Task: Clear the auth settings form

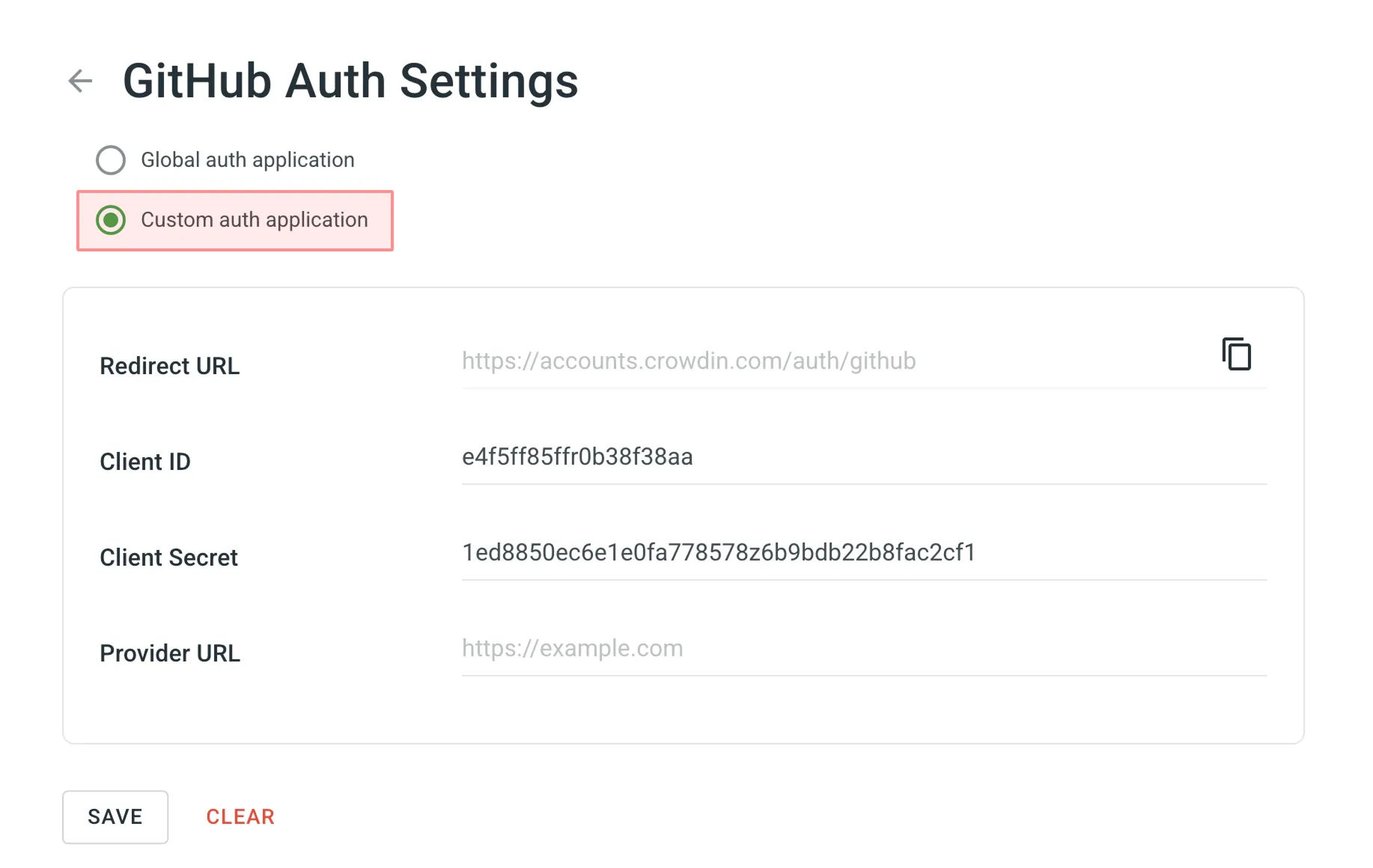Action: (240, 816)
